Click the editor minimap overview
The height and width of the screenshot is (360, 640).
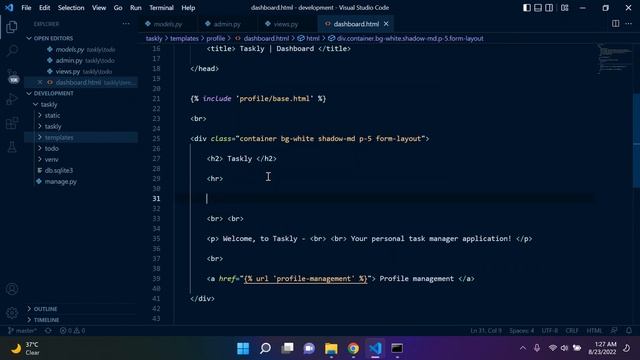point(614,59)
